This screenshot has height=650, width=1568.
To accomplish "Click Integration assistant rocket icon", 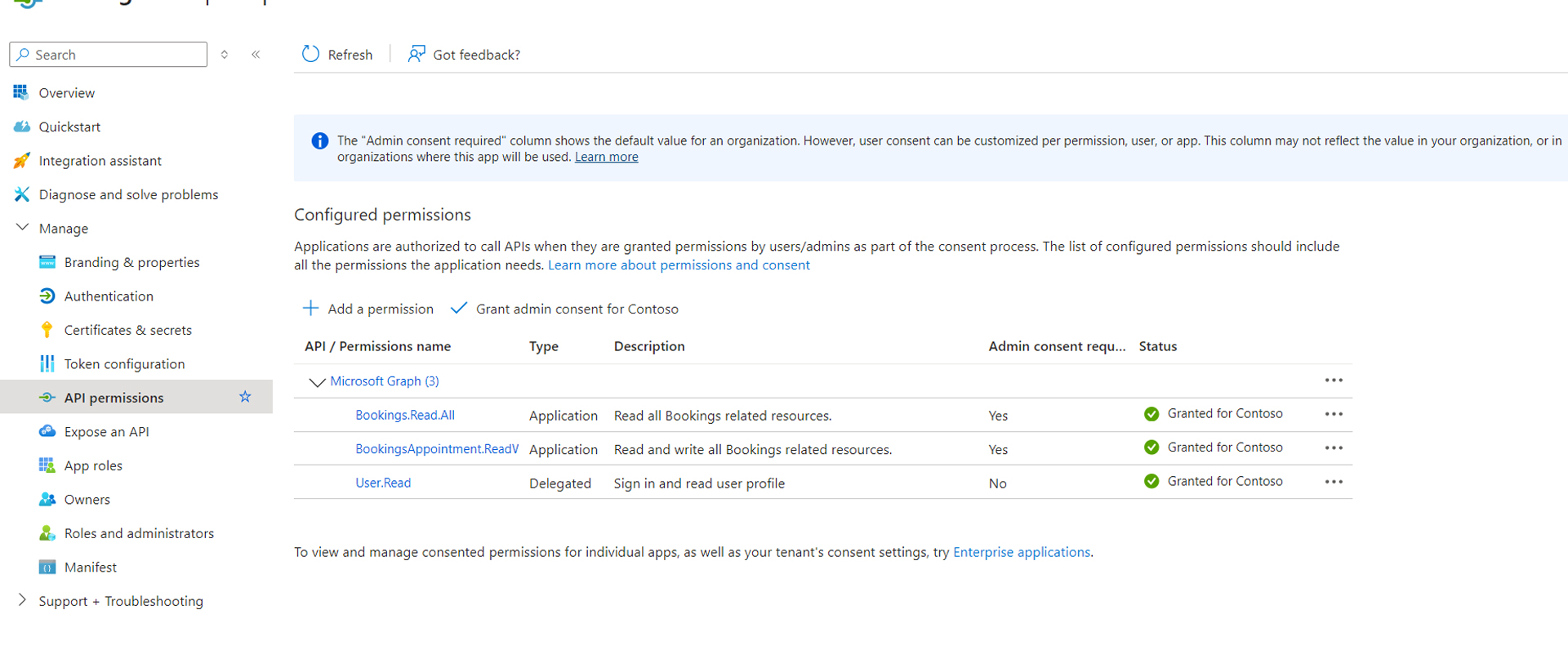I will 22,161.
